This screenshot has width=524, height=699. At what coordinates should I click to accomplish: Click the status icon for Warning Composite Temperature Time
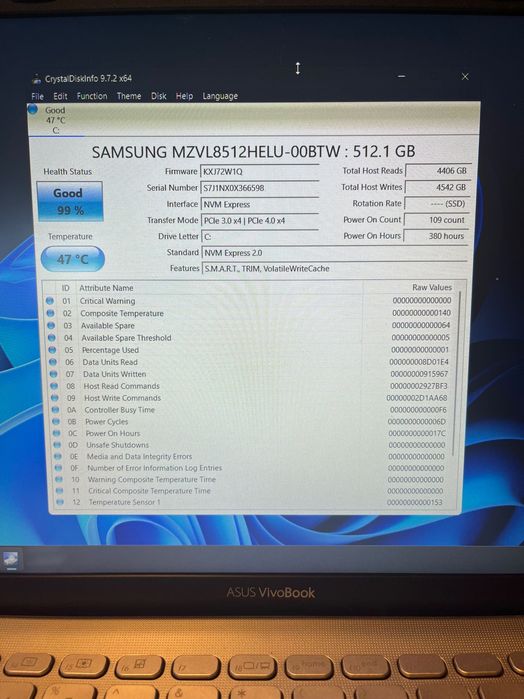pyautogui.click(x=59, y=479)
